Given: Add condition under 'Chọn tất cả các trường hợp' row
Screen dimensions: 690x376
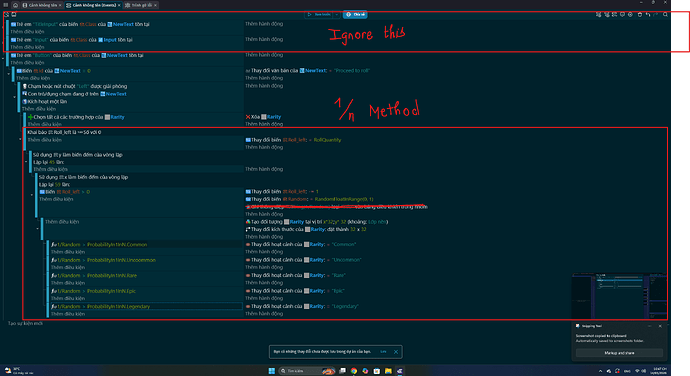Looking at the screenshot, I should point(44,125).
